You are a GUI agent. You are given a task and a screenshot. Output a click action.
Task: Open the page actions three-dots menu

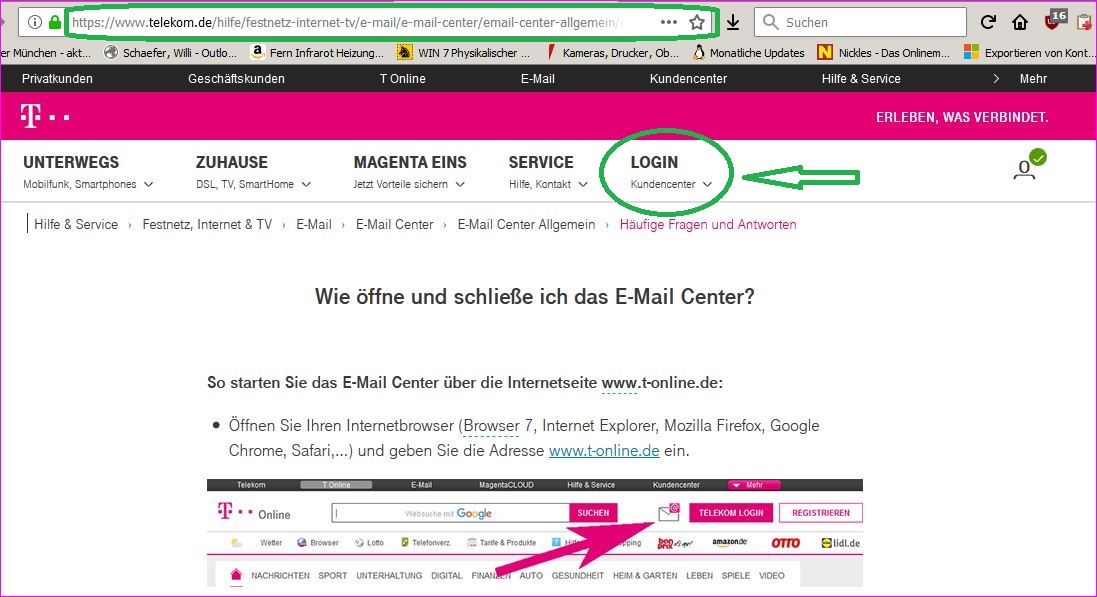(x=669, y=22)
